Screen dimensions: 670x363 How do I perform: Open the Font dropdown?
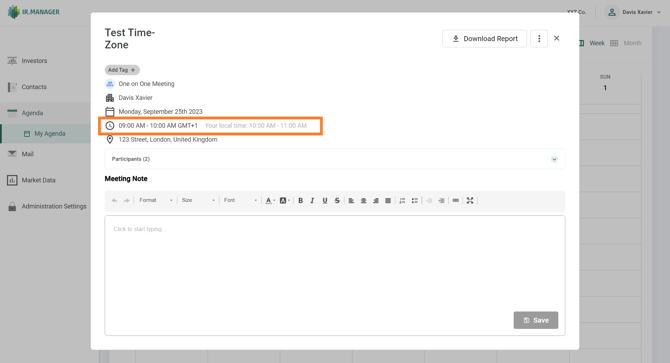240,200
